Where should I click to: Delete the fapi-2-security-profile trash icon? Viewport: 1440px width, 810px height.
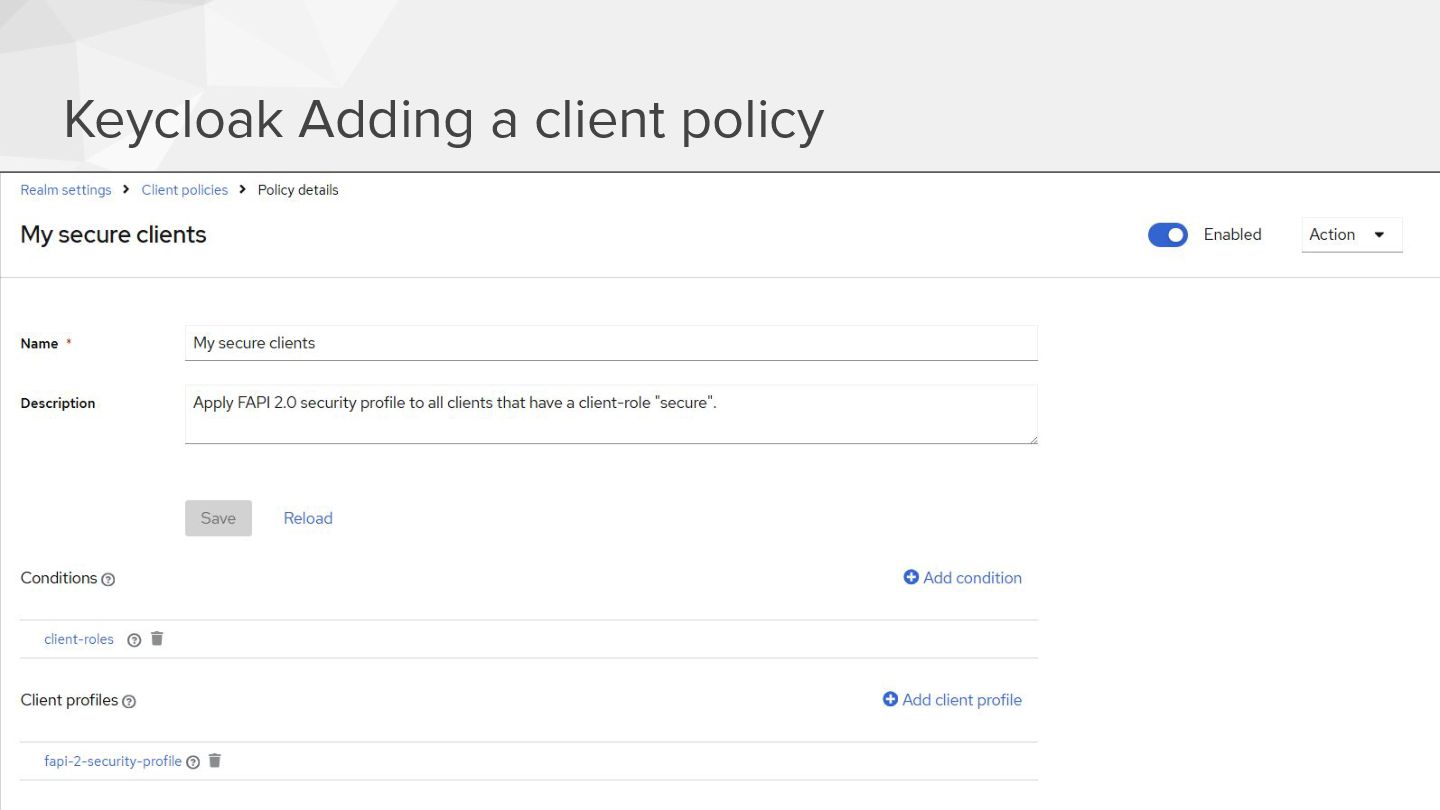214,761
